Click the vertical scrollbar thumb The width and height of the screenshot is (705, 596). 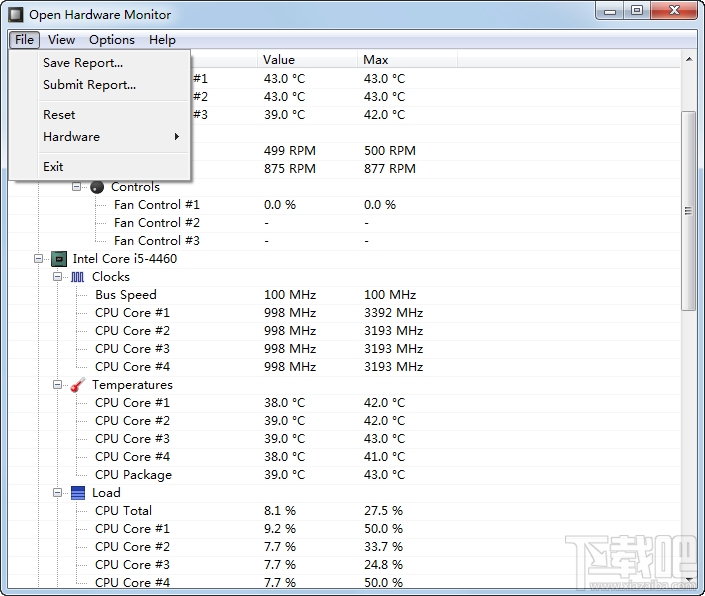pyautogui.click(x=688, y=210)
